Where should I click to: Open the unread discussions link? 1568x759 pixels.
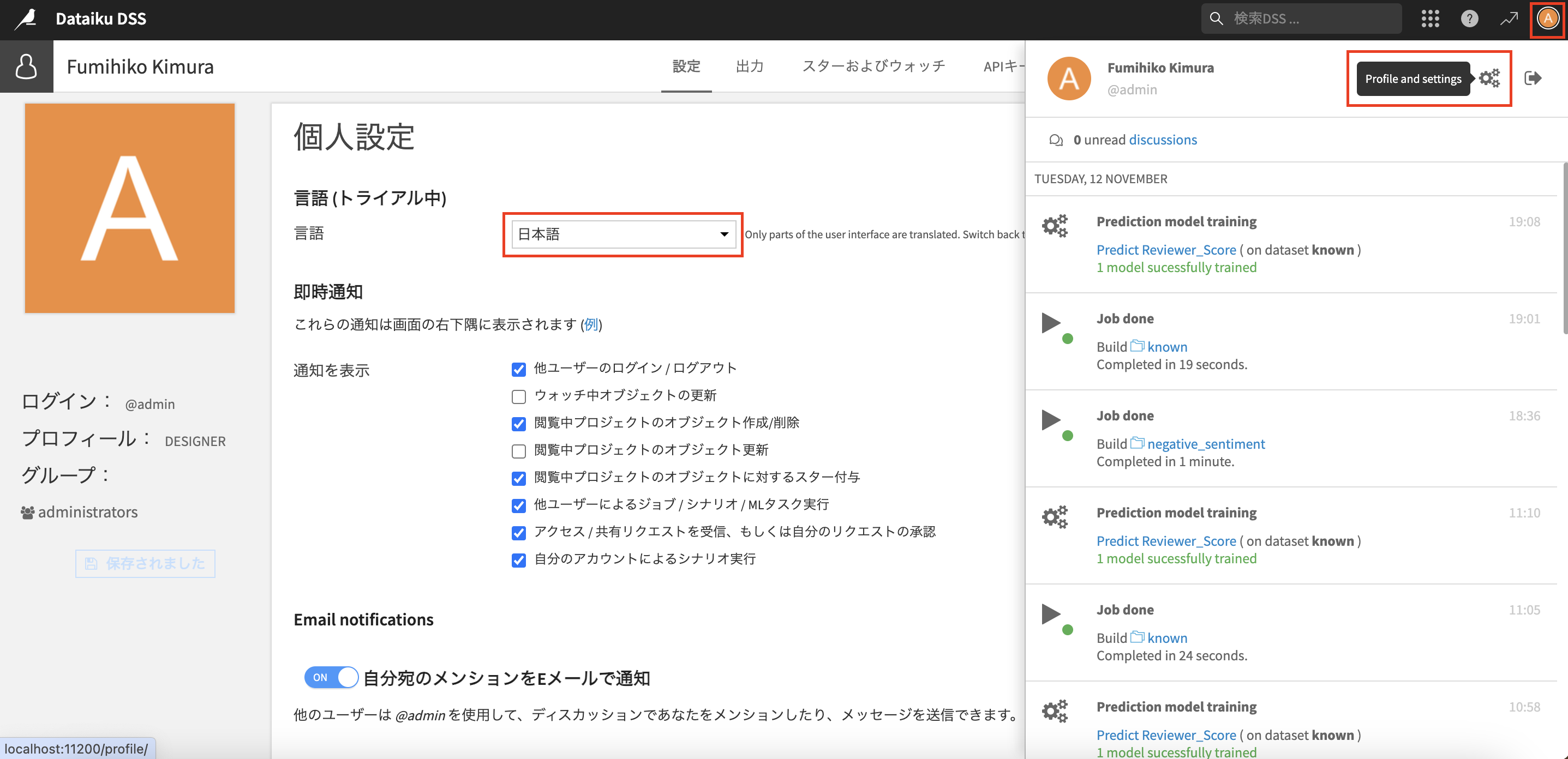(x=1162, y=140)
